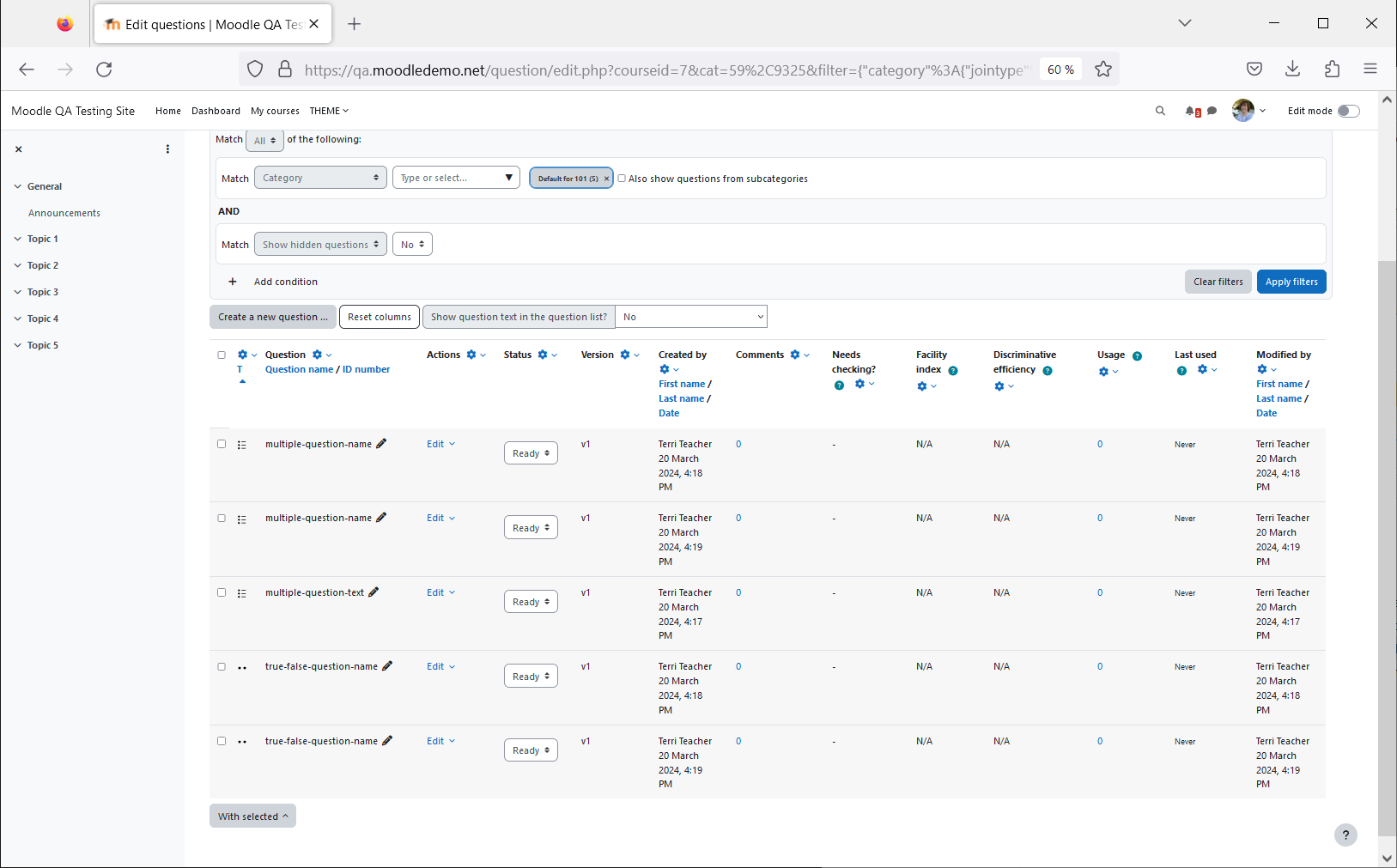Open the Firefox downloads panel
This screenshot has height=868, width=1397.
[1293, 70]
